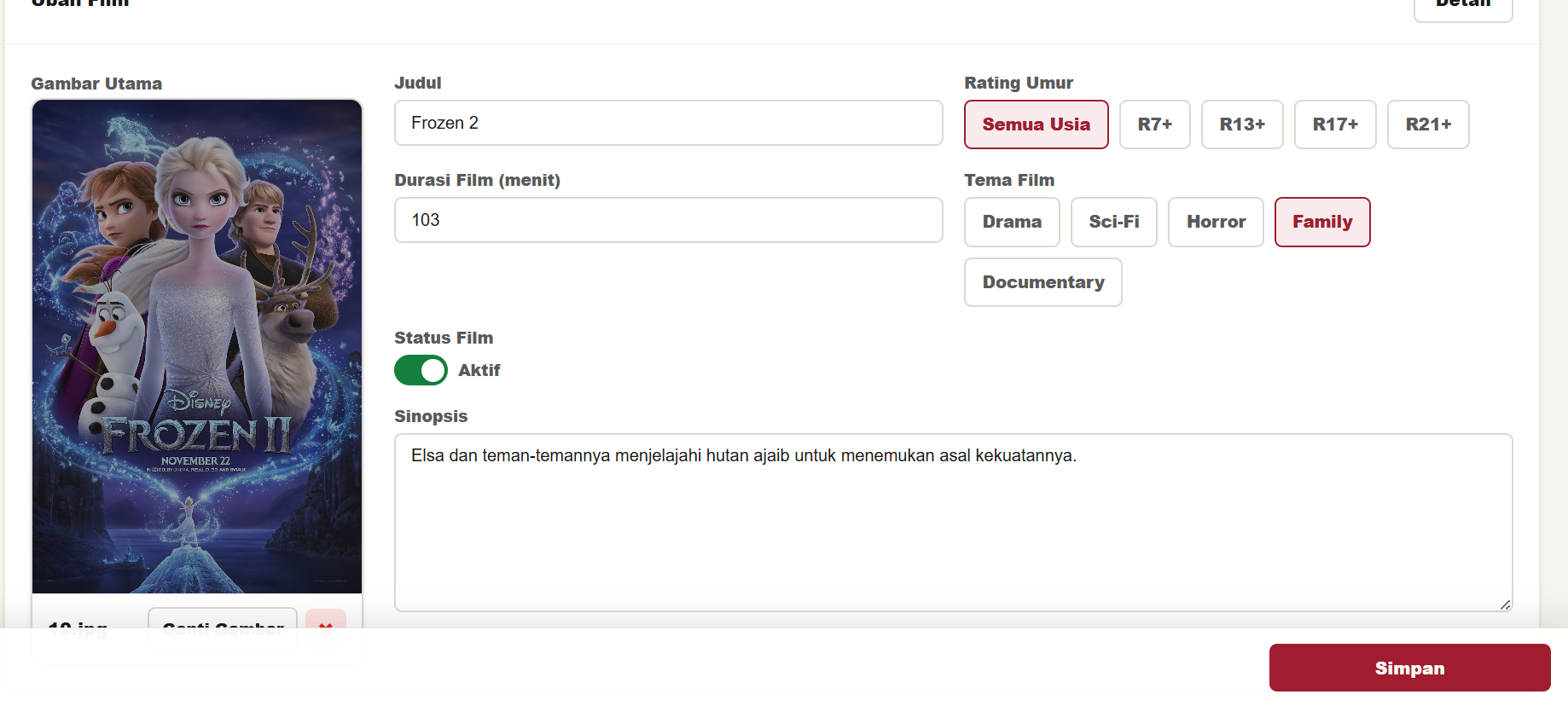Viewport: 1568px width, 706px height.
Task: Select Semua Usia age rating
Action: point(1036,124)
